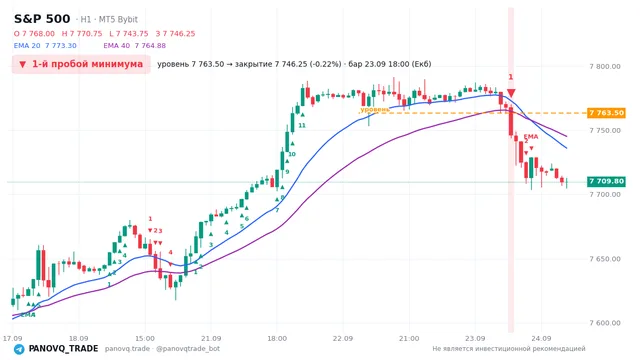This screenshot has width=640, height=360.
Task: Click the green signal number '9' on the rally
Action: pyautogui.click(x=287, y=171)
